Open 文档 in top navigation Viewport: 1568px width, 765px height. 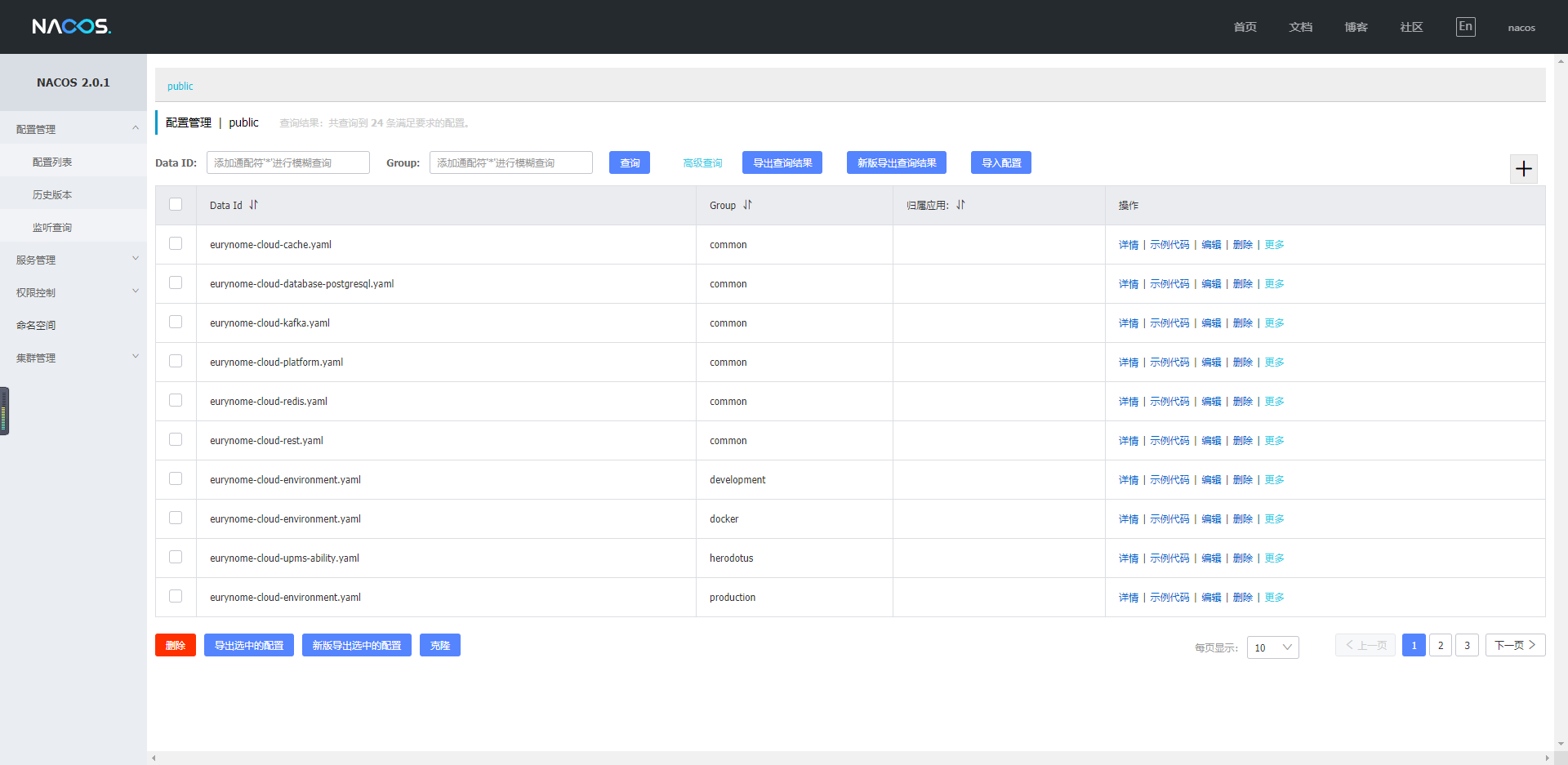point(1300,27)
